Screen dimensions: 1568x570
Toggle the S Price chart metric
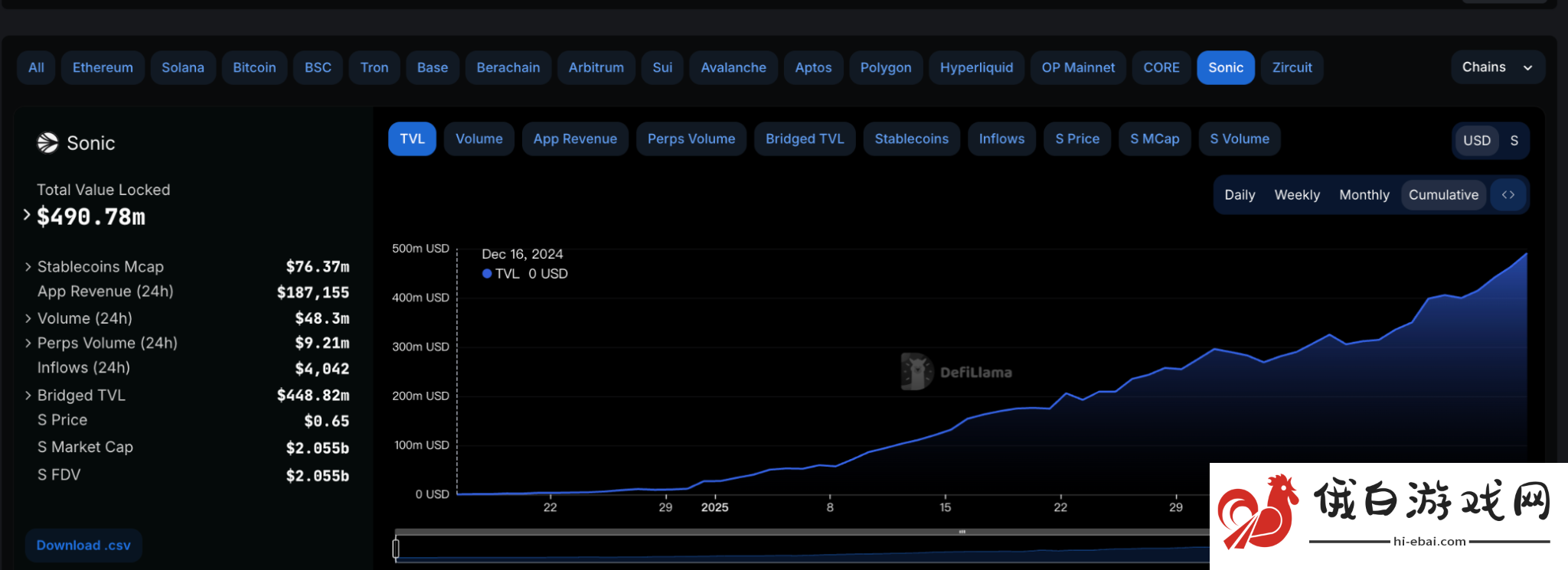[1077, 138]
